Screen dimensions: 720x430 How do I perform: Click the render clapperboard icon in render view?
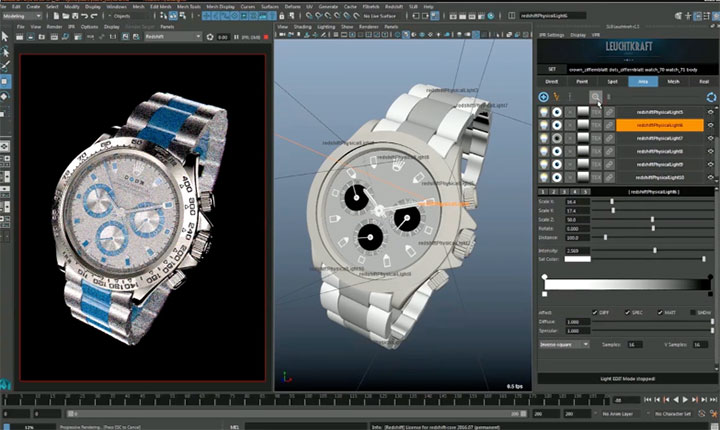(x=20, y=37)
